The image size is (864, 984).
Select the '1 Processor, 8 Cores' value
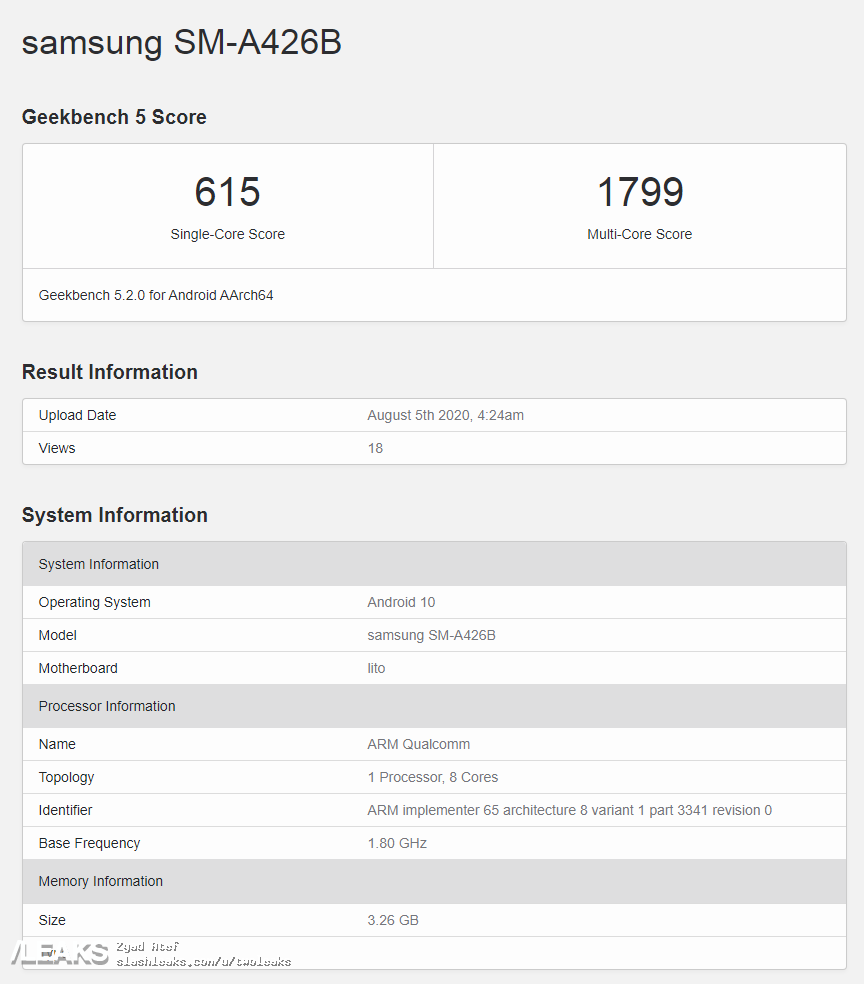coord(432,777)
